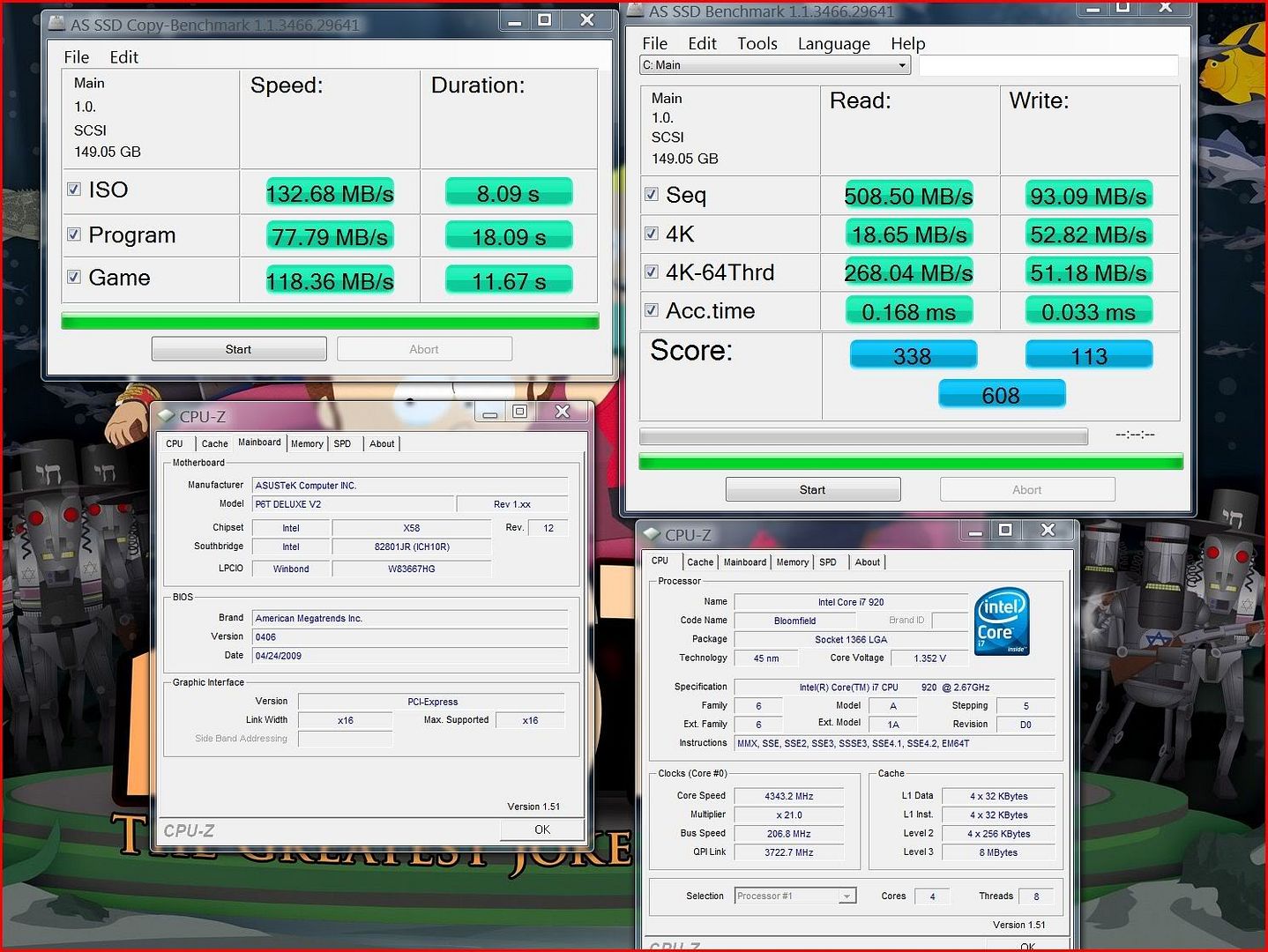Open the Language menu
This screenshot has width=1268, height=952.
coord(833,43)
